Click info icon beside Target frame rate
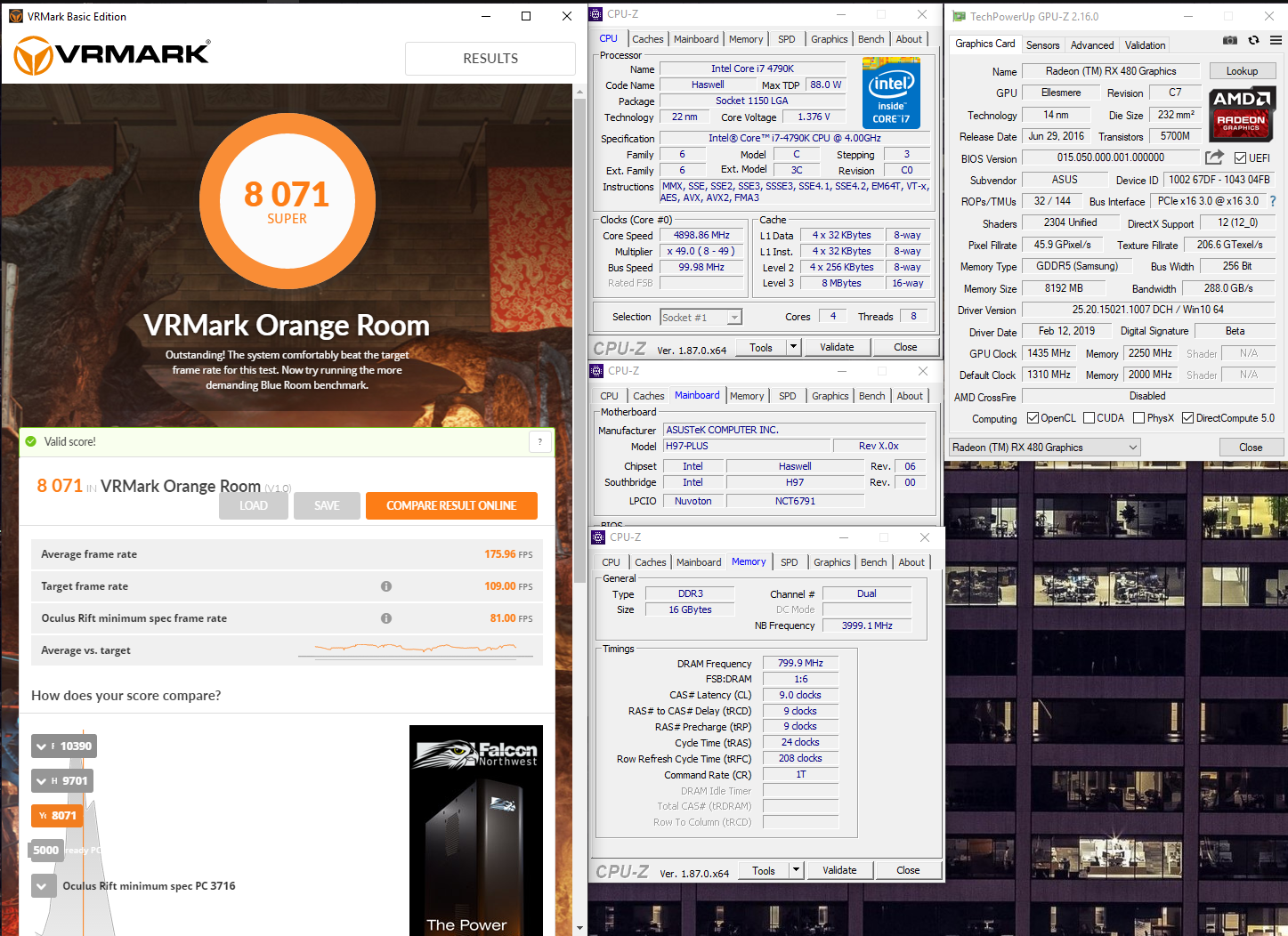This screenshot has width=1288, height=936. click(386, 586)
